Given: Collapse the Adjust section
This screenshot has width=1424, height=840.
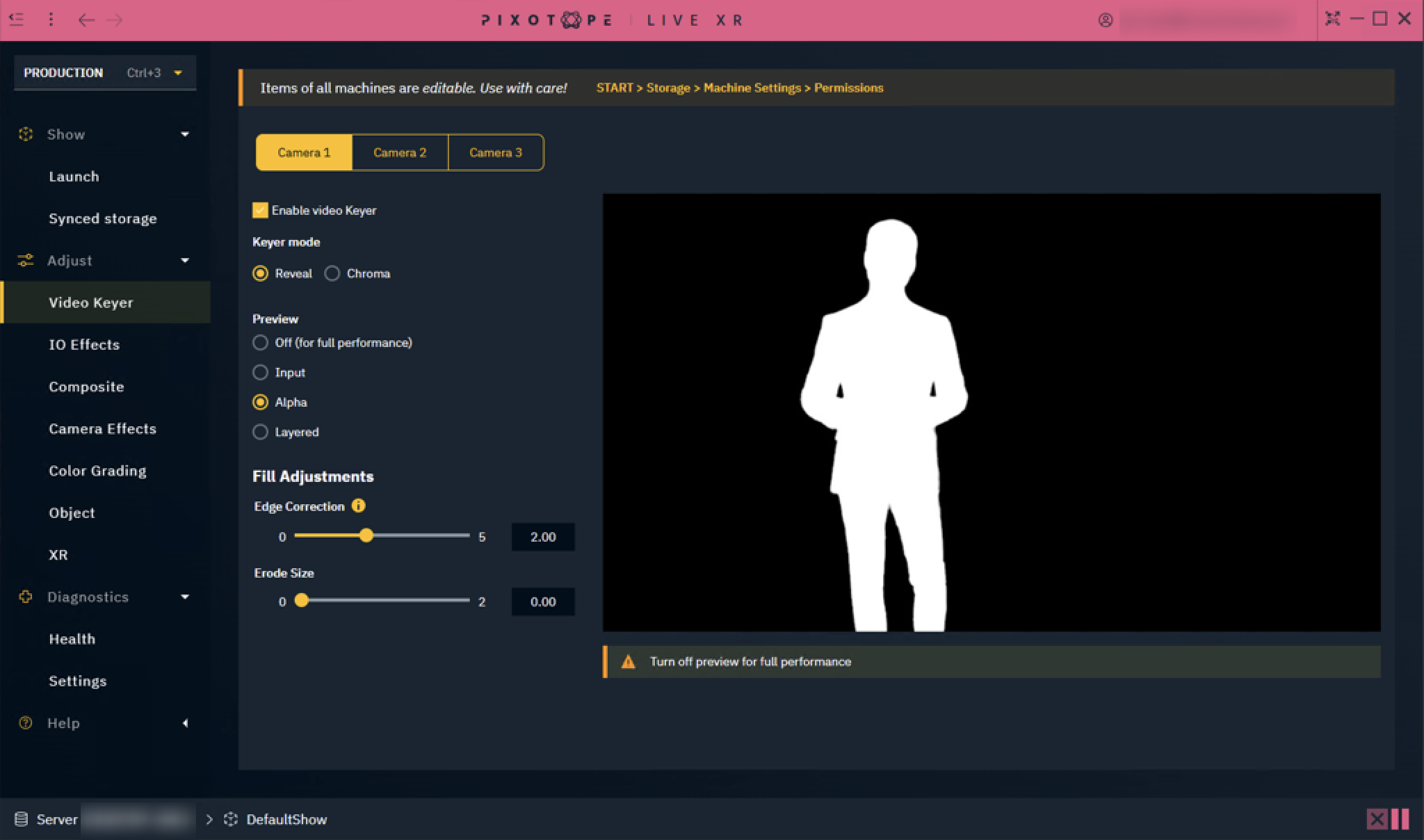Looking at the screenshot, I should pyautogui.click(x=185, y=261).
